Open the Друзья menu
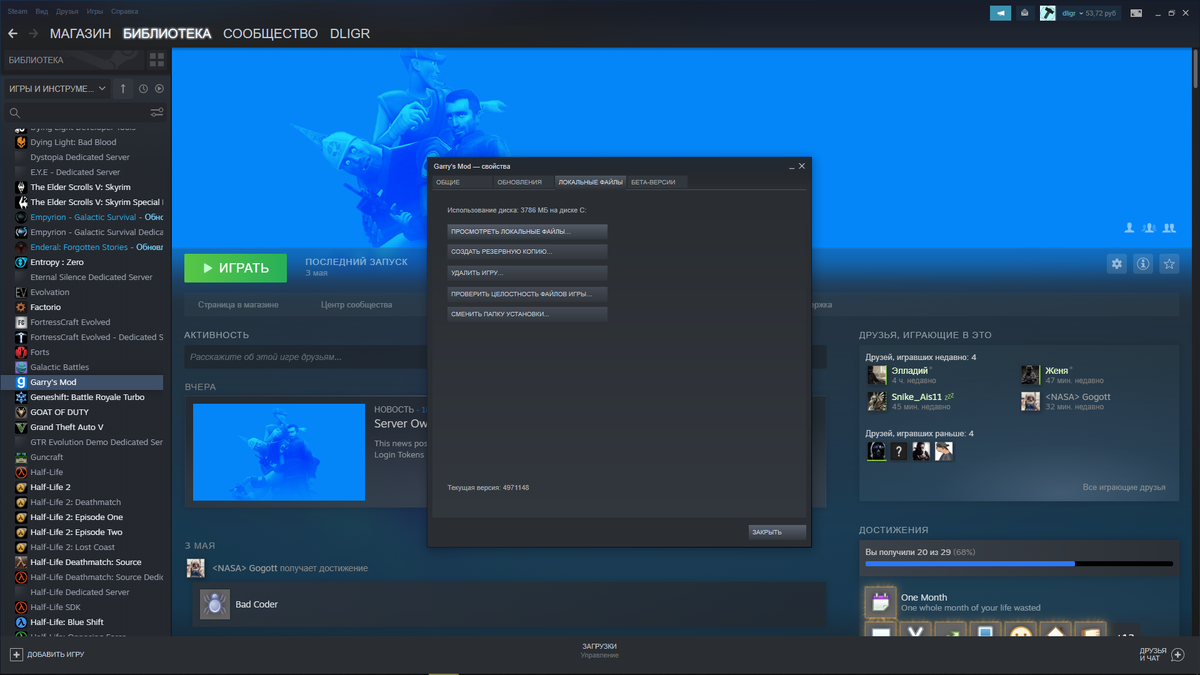Image resolution: width=1200 pixels, height=675 pixels. 67,11
